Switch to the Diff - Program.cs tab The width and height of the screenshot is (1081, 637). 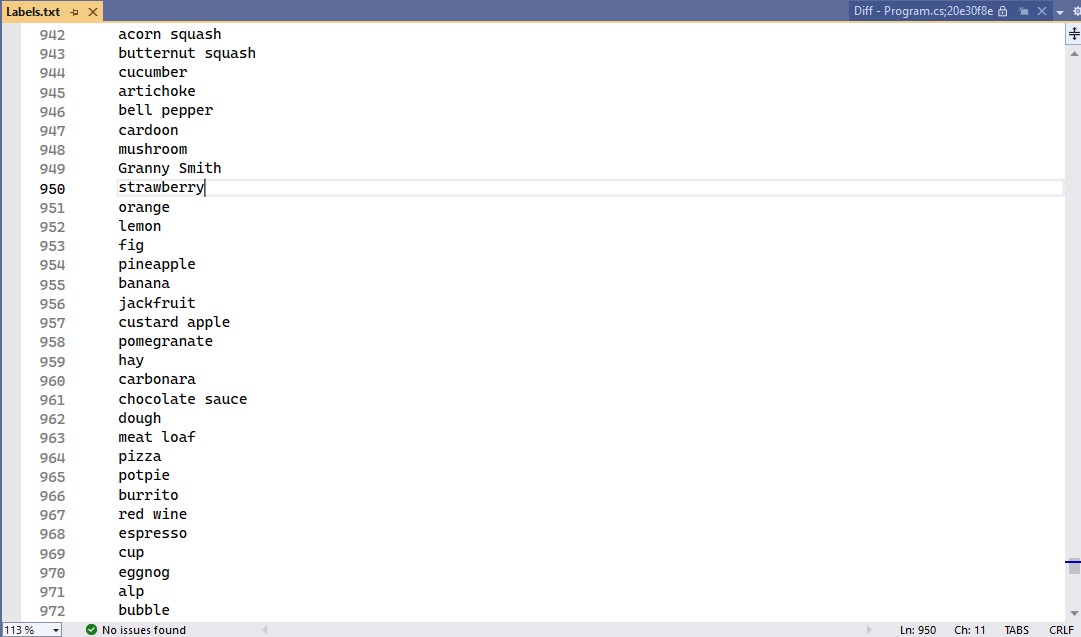921,11
